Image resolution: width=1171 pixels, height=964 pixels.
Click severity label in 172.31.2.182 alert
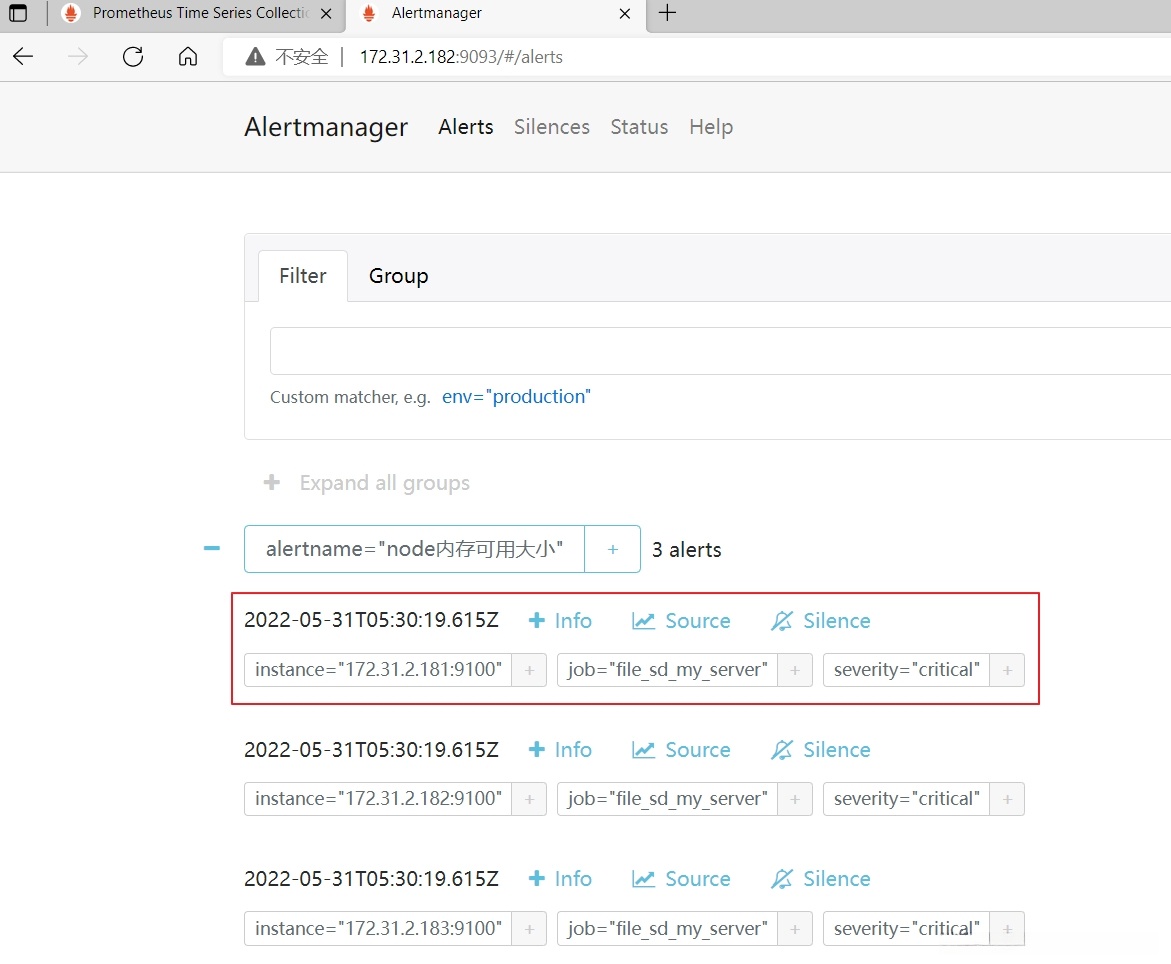tap(907, 799)
